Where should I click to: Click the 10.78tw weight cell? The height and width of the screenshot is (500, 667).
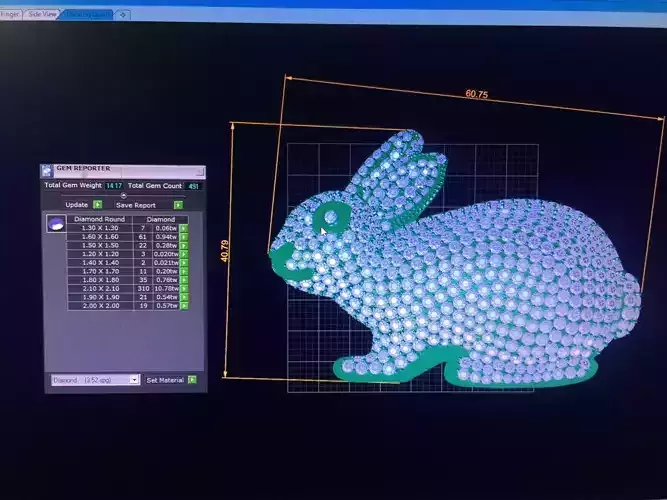(166, 289)
